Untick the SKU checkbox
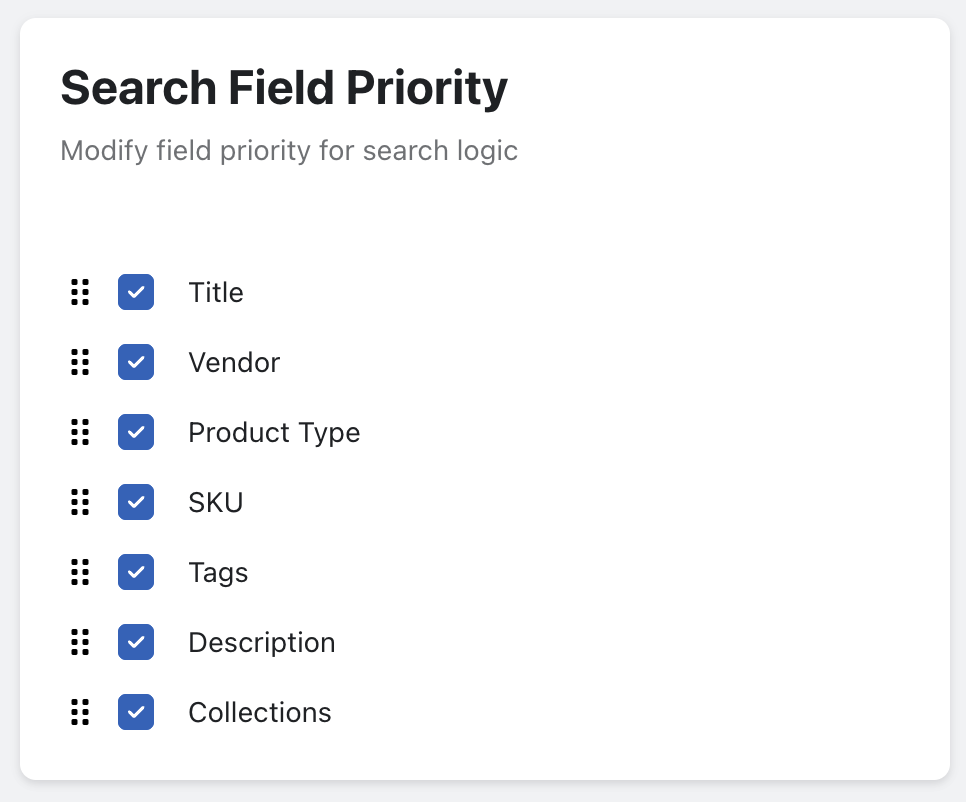The width and height of the screenshot is (966, 802). point(136,502)
